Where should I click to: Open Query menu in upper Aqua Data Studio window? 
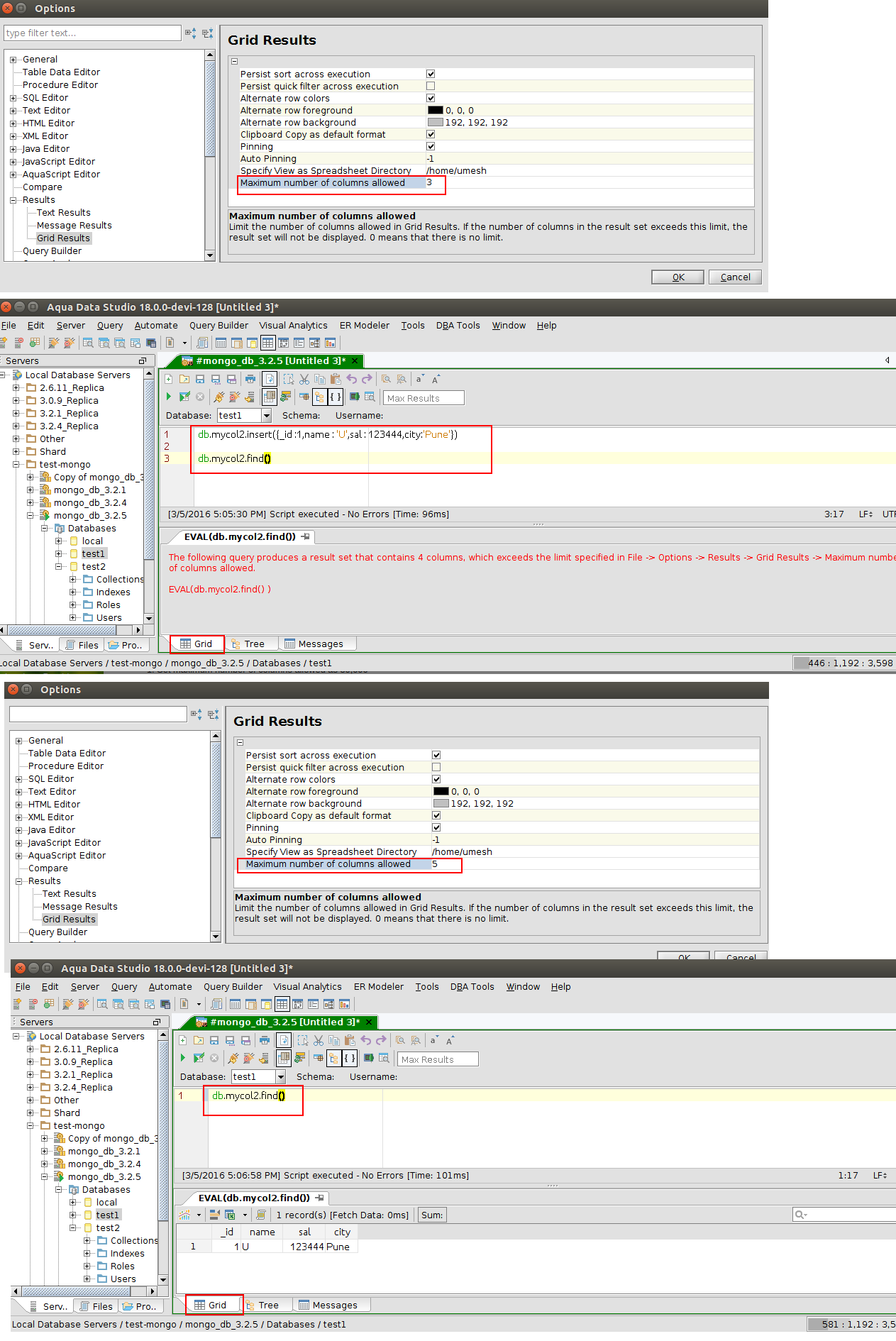click(110, 326)
